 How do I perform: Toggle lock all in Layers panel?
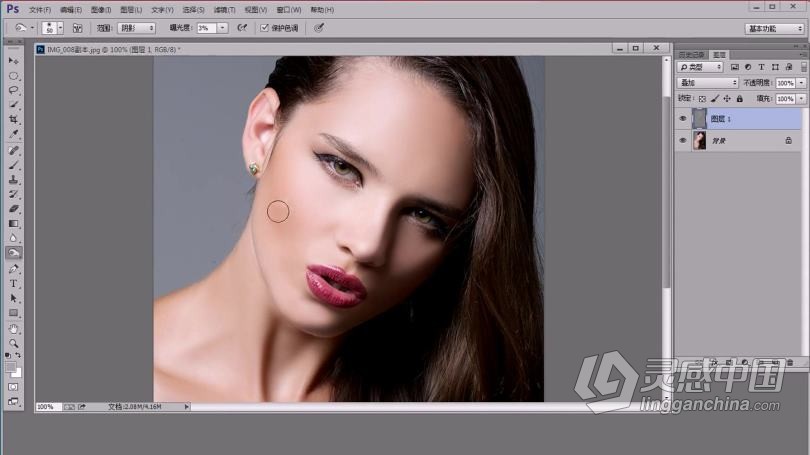[739, 99]
